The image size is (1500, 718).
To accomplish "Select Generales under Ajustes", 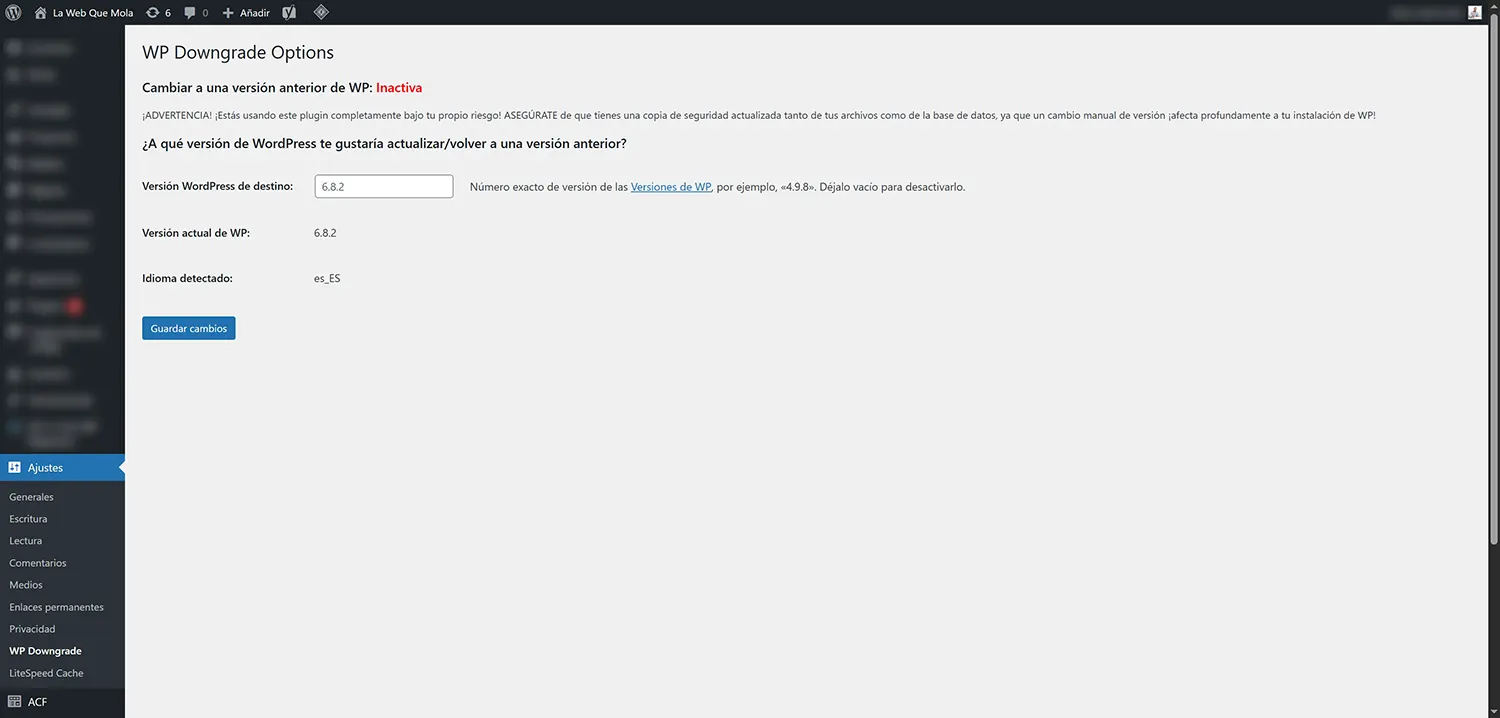I will tap(31, 496).
